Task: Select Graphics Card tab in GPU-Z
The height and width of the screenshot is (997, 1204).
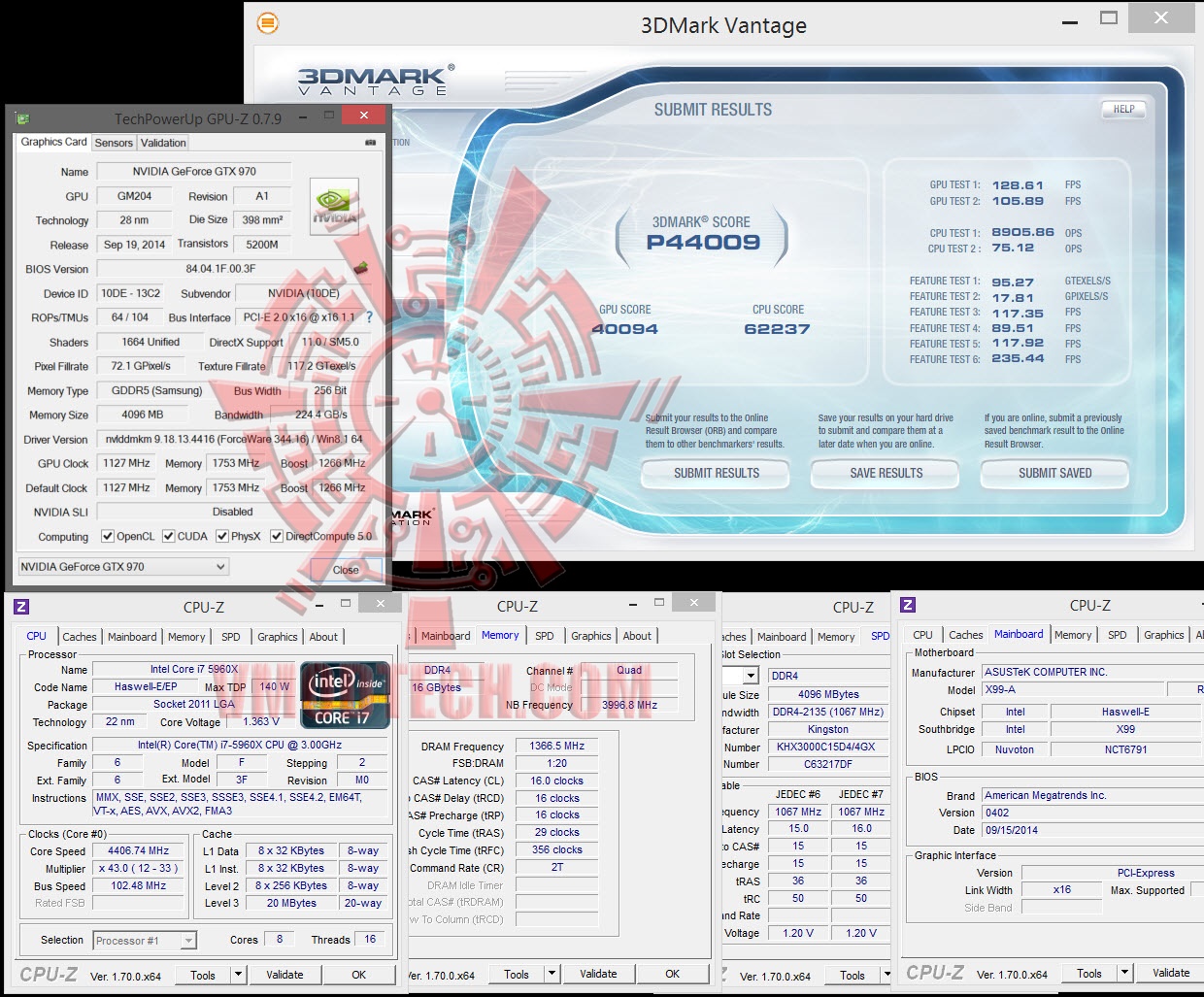Action: click(x=54, y=142)
